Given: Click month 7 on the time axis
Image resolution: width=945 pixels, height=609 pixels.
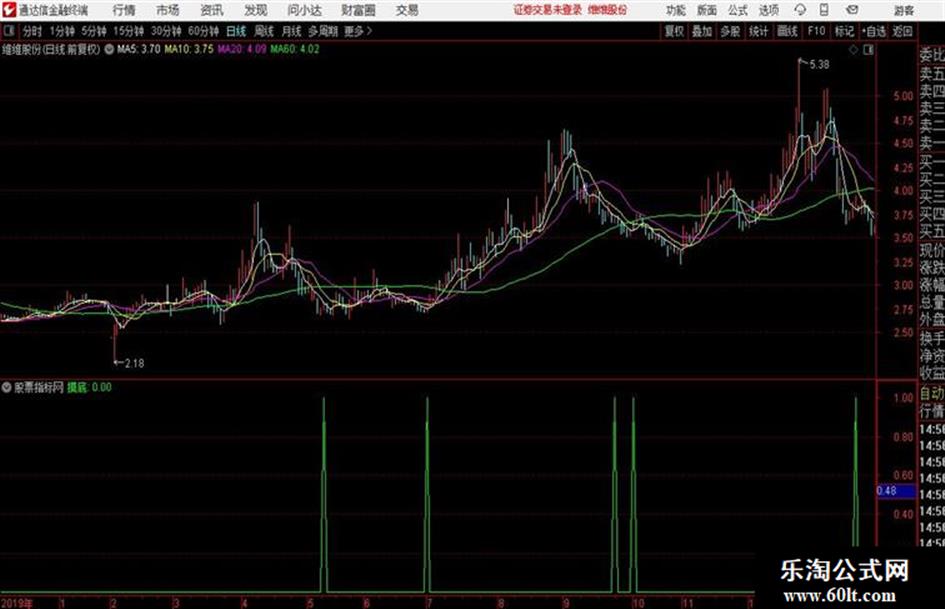Looking at the screenshot, I should (429, 603).
